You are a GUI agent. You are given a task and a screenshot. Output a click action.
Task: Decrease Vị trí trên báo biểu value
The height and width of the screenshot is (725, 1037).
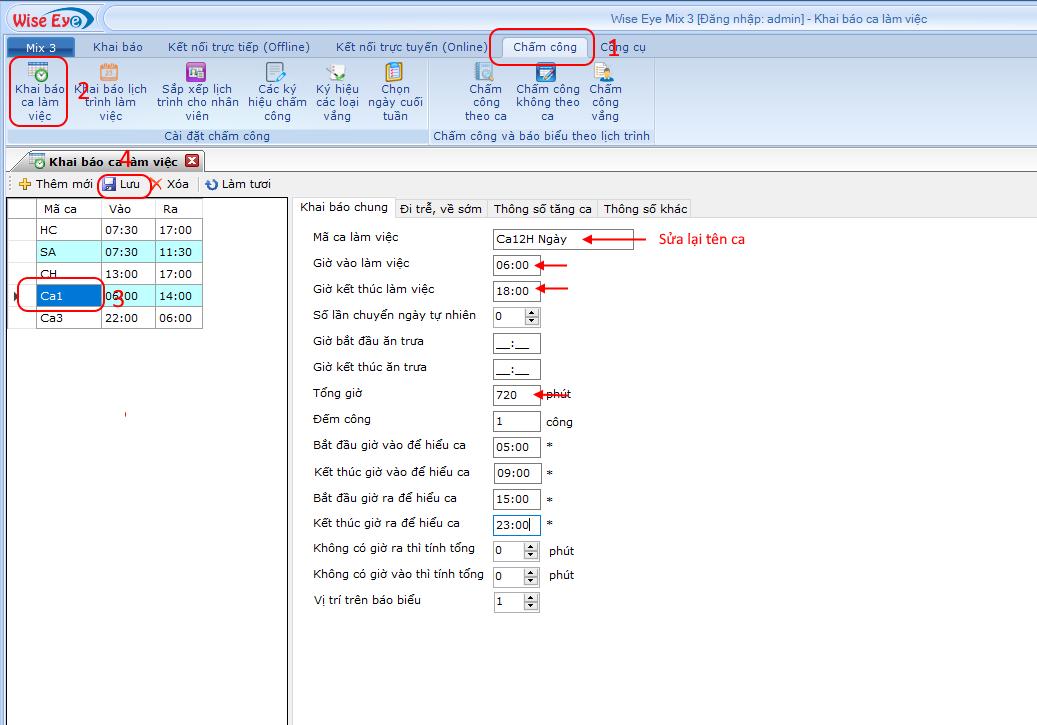(532, 606)
